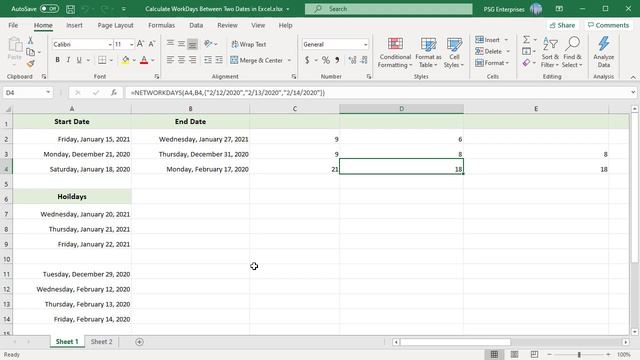Switch to Page Layout tab

point(116,25)
